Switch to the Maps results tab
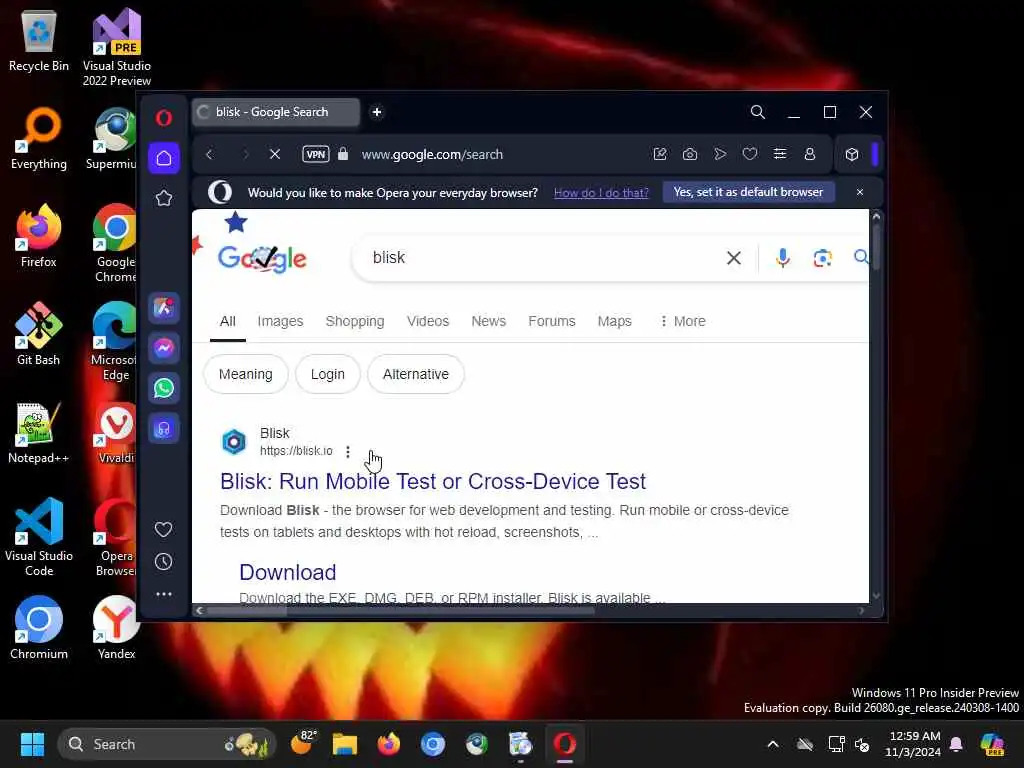 [615, 321]
